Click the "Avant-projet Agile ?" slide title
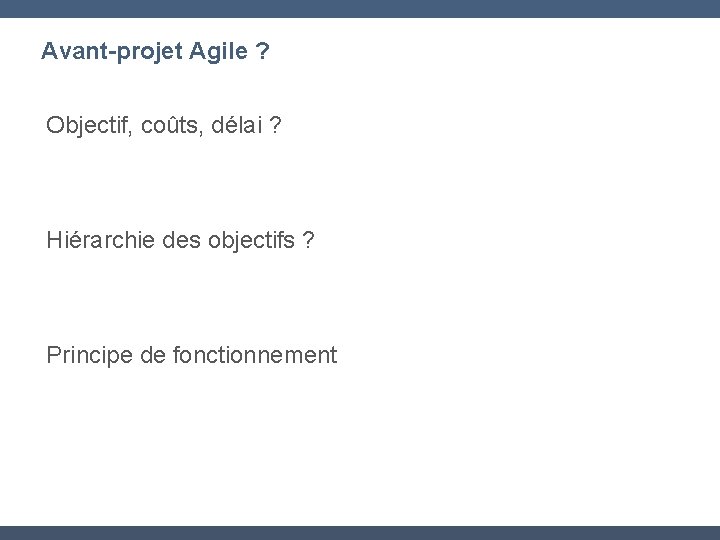The width and height of the screenshot is (720, 540). point(155,51)
